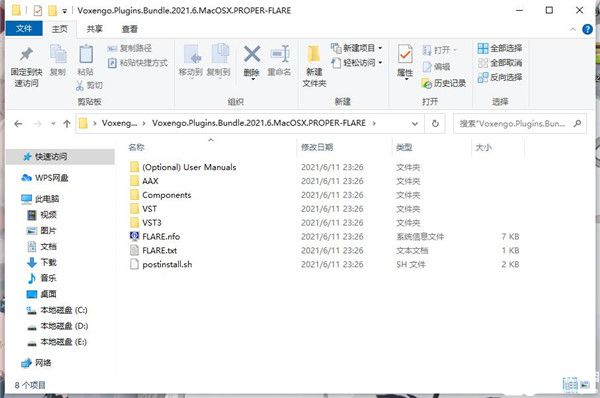The height and width of the screenshot is (398, 600).
Task: Open Local Disk (C:) in sidebar
Action: click(57, 310)
